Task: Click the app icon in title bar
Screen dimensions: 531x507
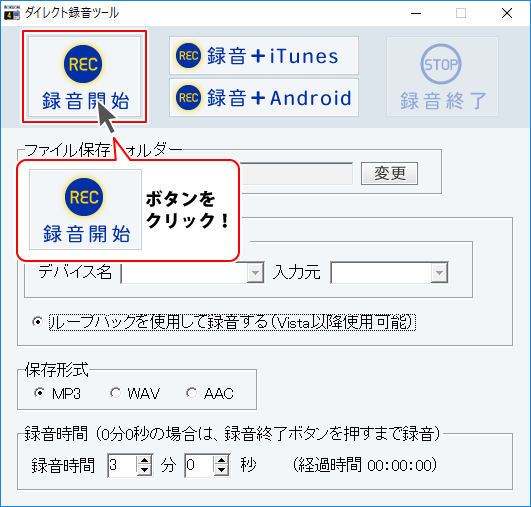Action: click(12, 13)
